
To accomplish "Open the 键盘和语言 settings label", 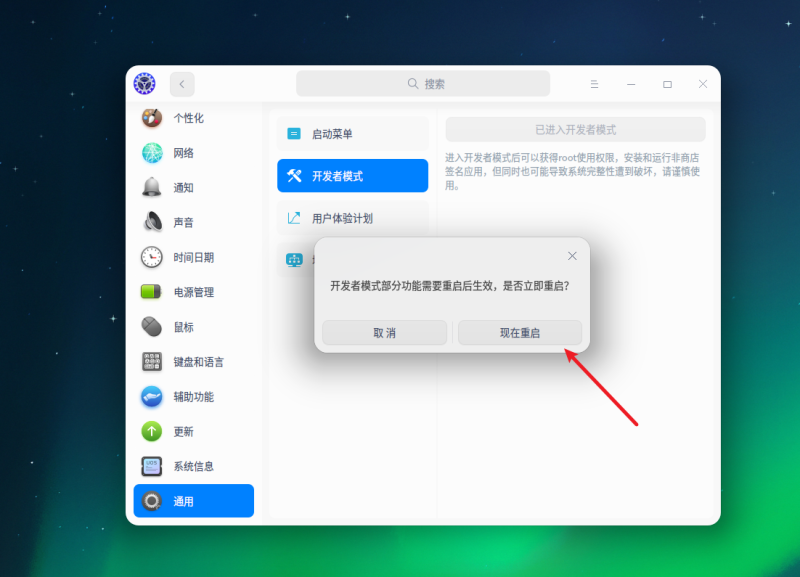I will 198,362.
